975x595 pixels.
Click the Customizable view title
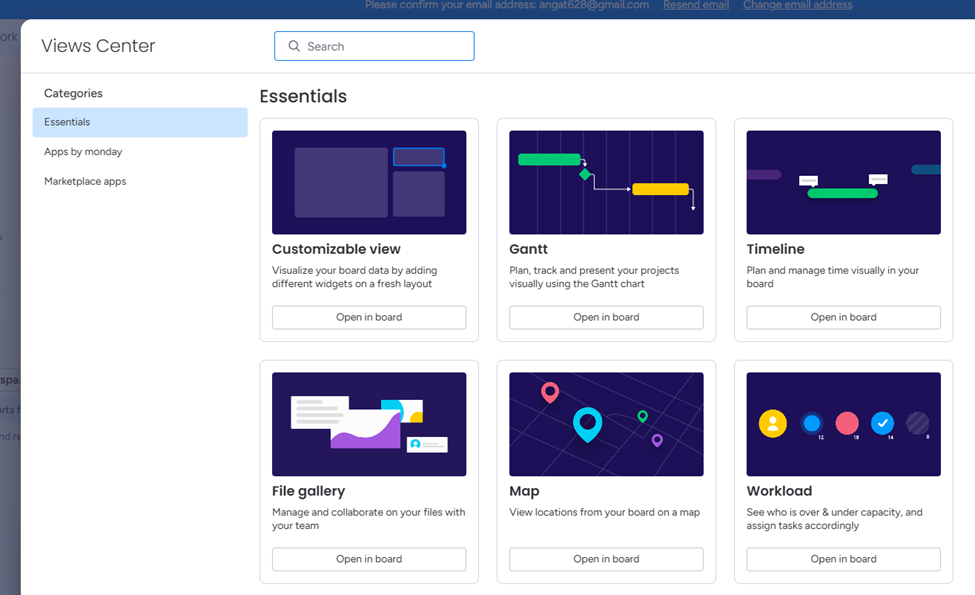336,249
